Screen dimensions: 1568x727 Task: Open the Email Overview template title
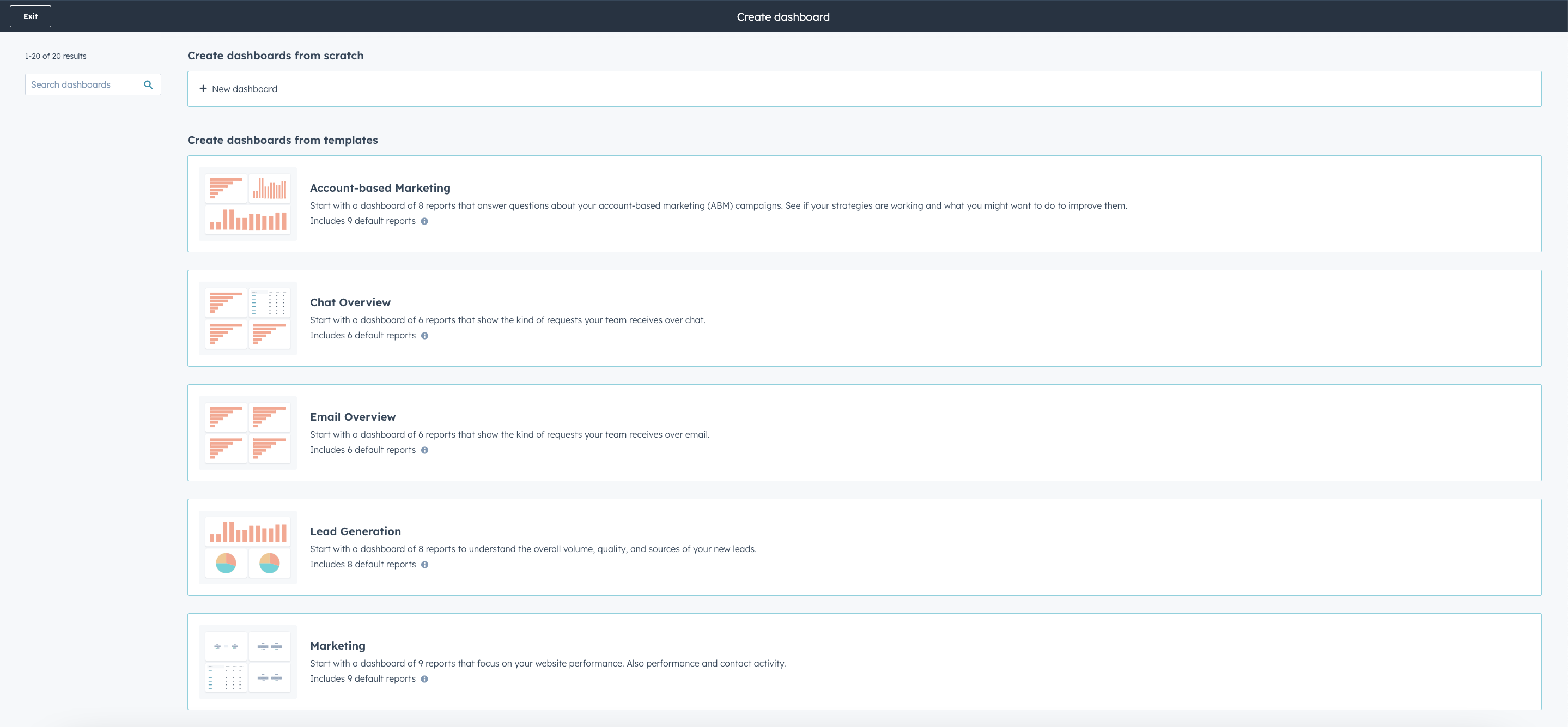point(353,417)
